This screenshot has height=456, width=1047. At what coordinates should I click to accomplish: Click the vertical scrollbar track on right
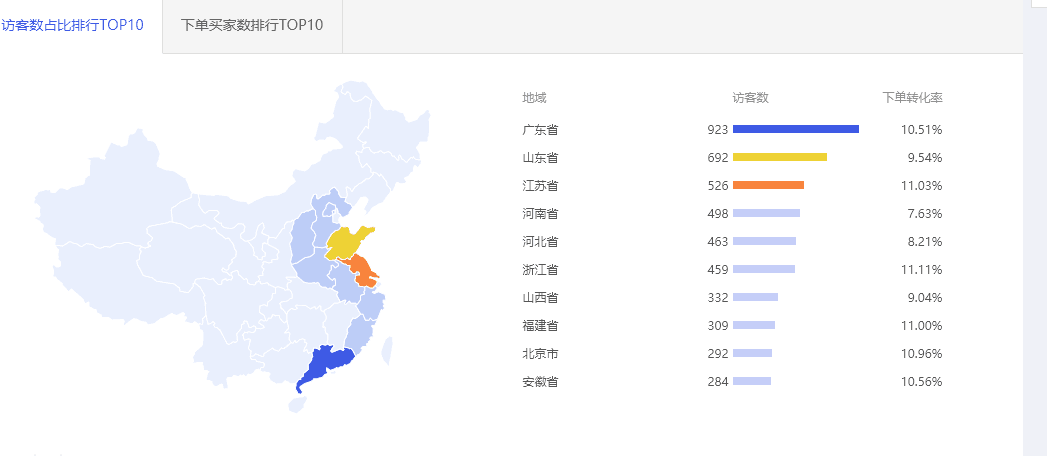pyautogui.click(x=1035, y=227)
